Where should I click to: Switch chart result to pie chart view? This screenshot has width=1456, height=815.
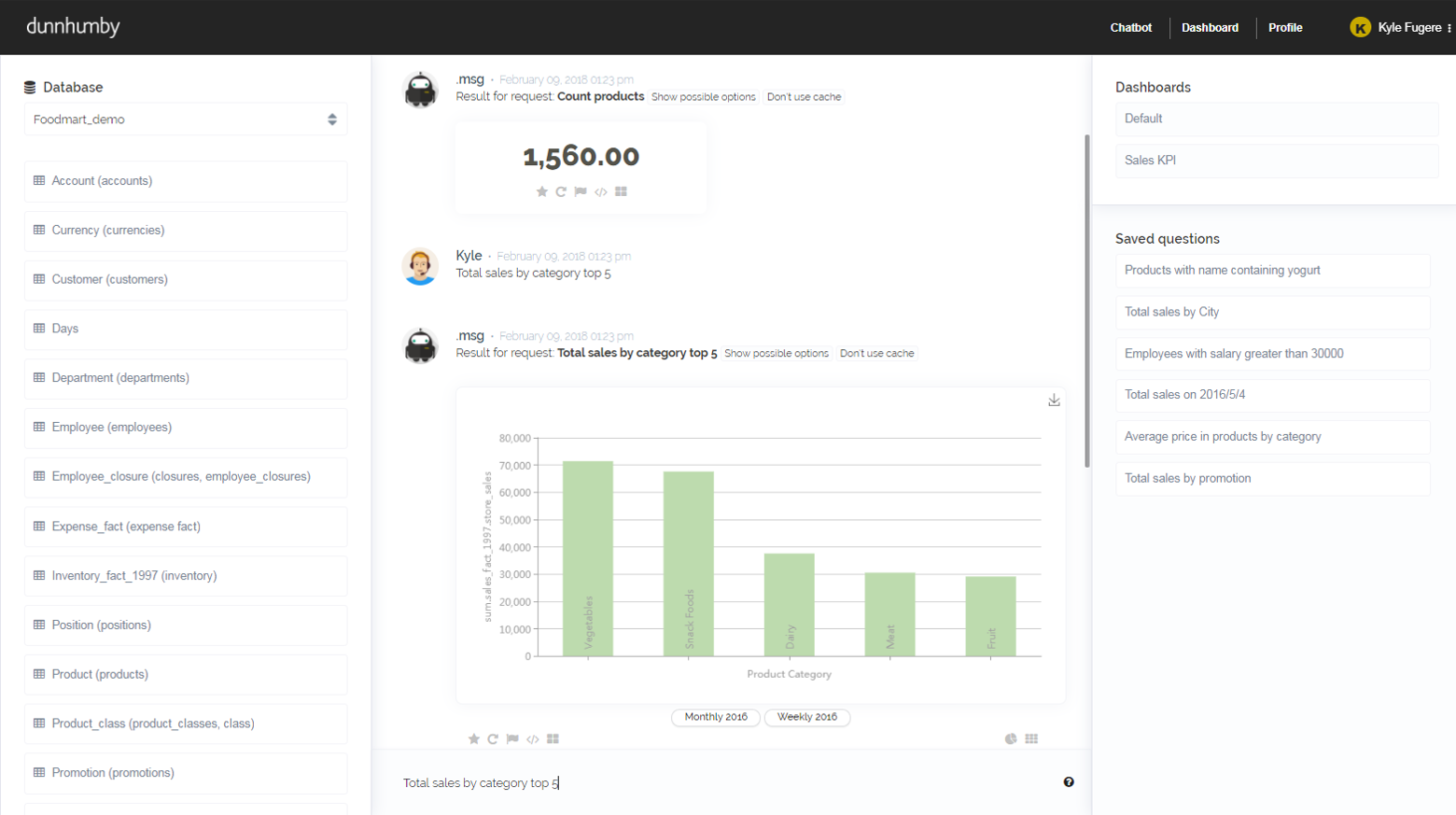[1011, 739]
